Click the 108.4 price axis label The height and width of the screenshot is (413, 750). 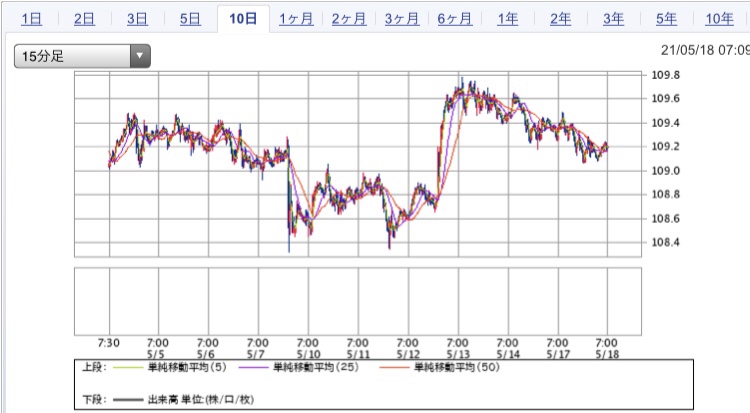click(x=665, y=243)
